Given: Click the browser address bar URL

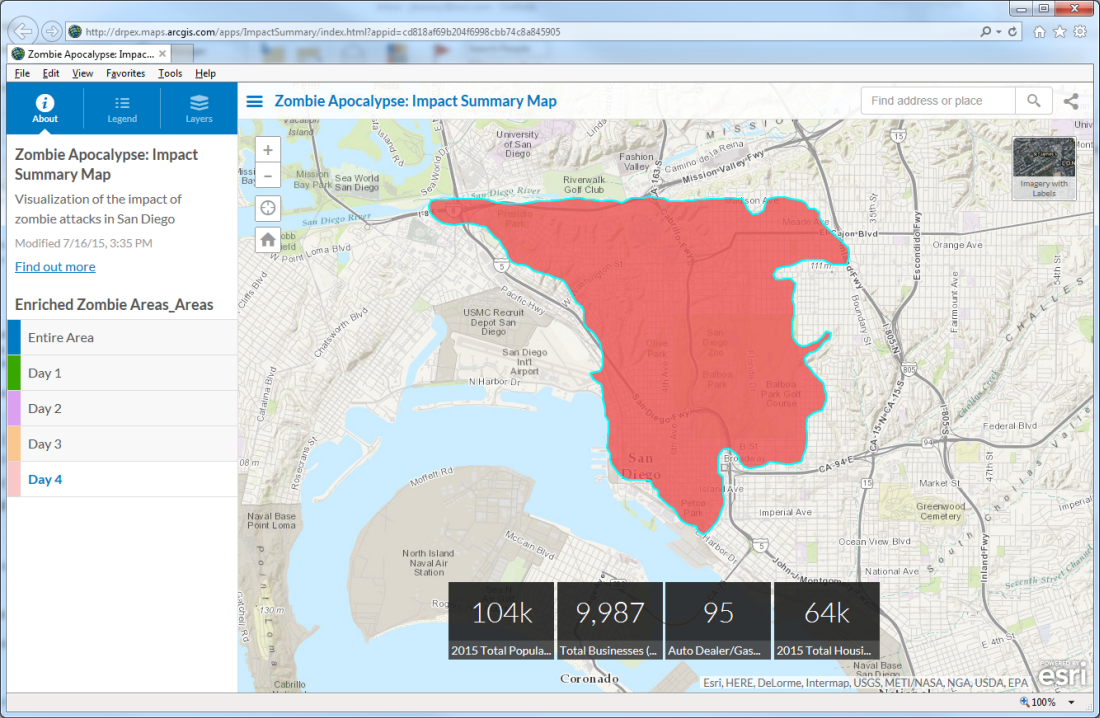Looking at the screenshot, I should 323,32.
